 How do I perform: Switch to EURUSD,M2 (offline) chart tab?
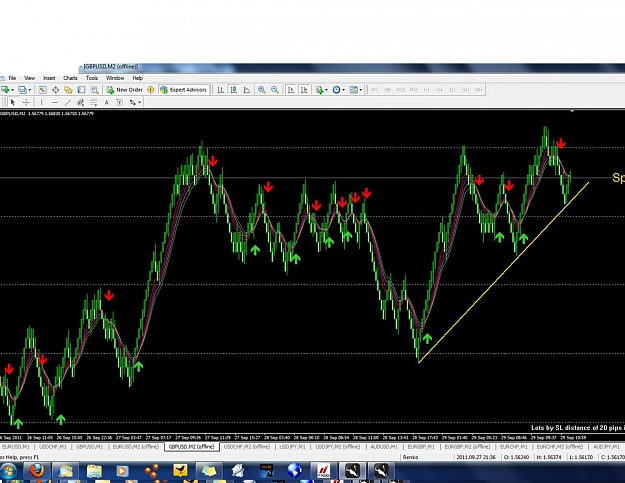[x=136, y=447]
